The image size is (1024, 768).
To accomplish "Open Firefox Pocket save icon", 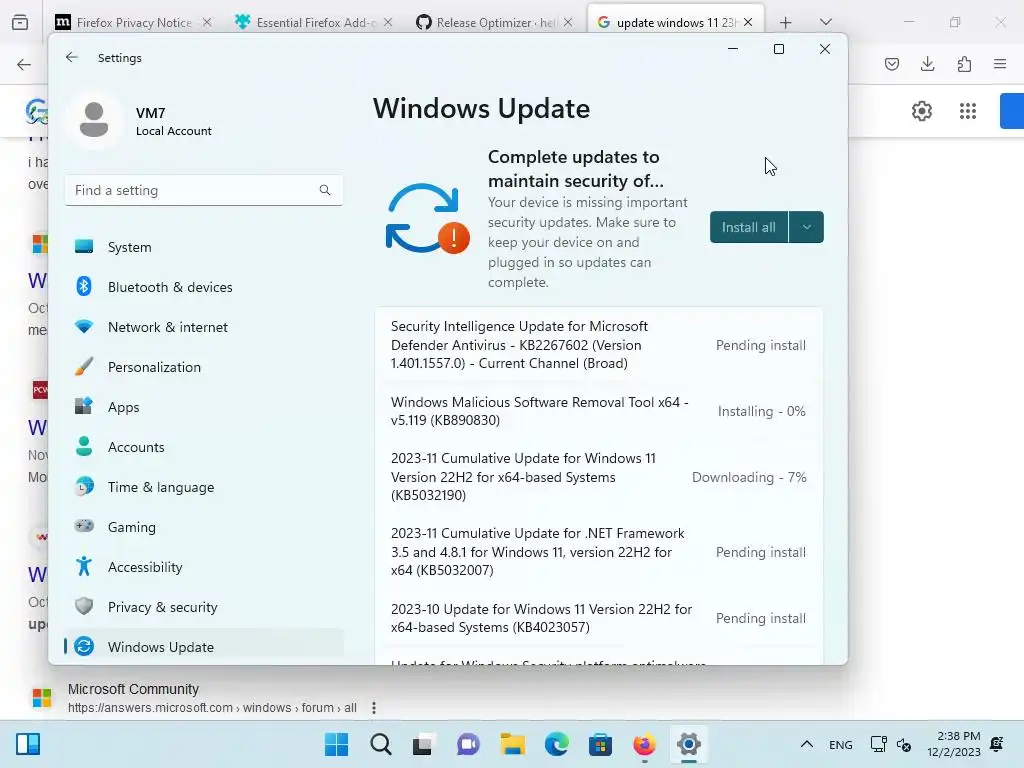I will 892,64.
